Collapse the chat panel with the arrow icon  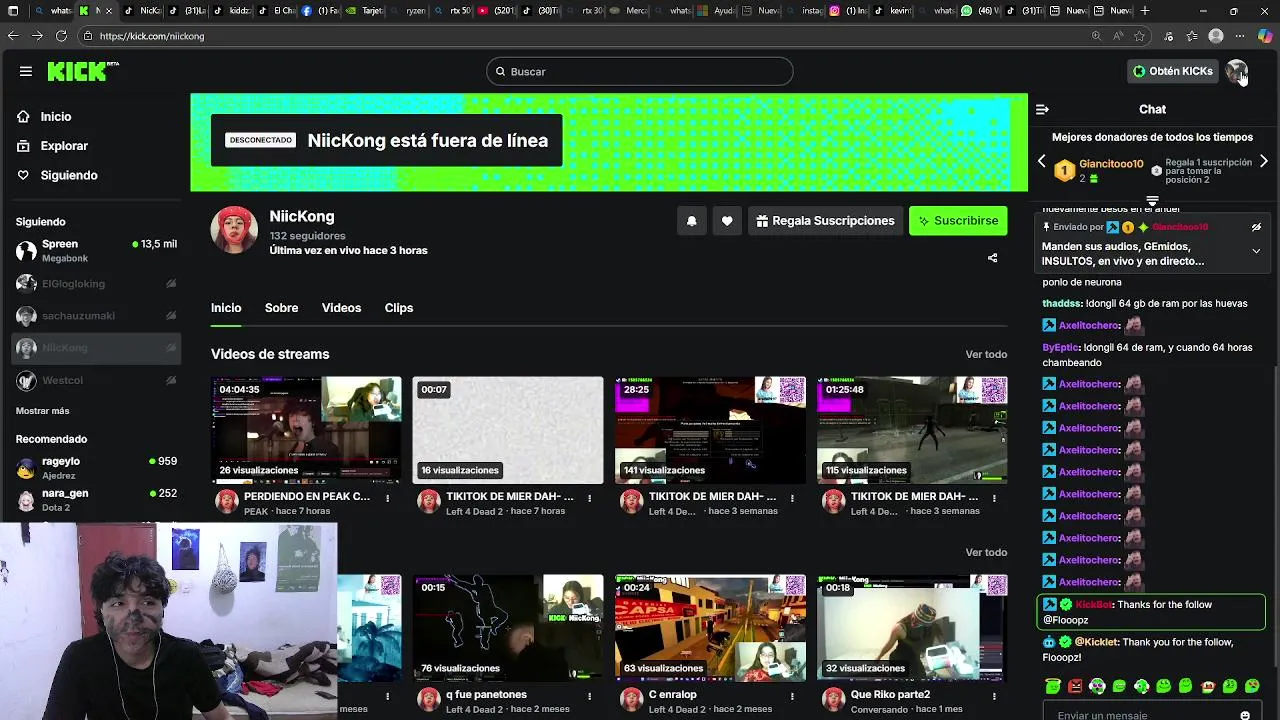1042,110
